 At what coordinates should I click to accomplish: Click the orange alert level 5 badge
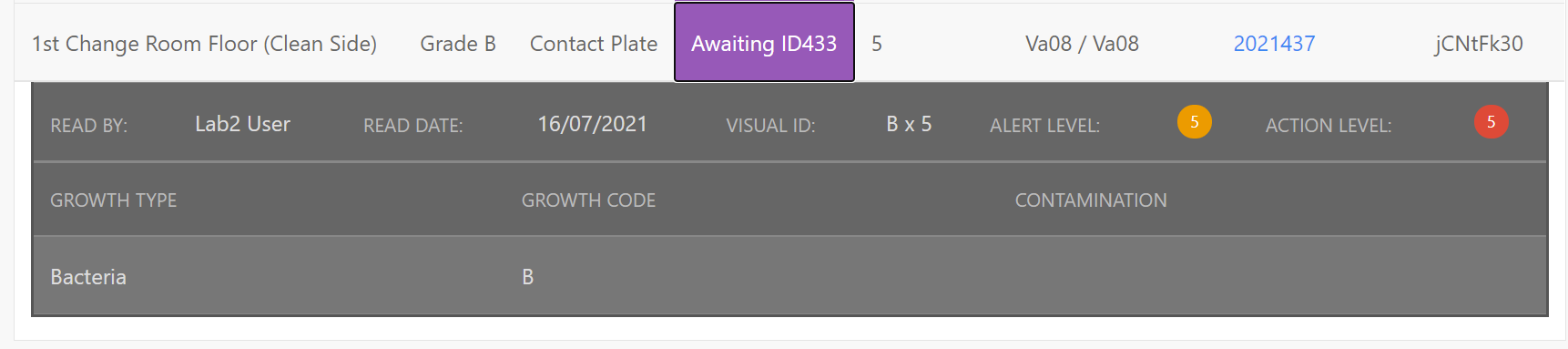[x=1194, y=122]
